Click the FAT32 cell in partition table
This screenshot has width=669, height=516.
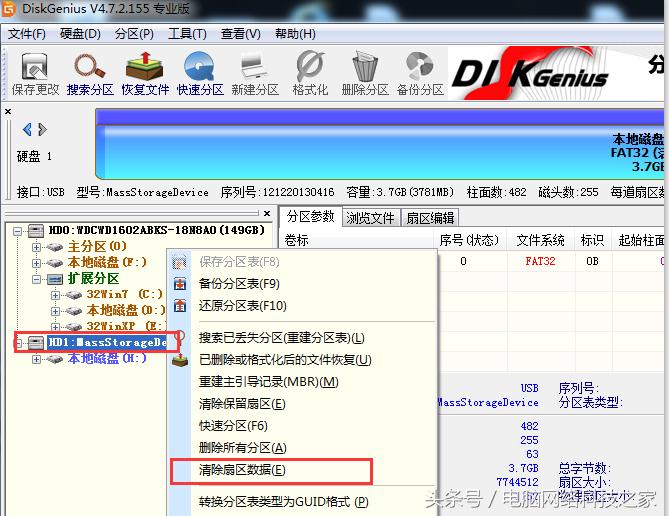541,261
